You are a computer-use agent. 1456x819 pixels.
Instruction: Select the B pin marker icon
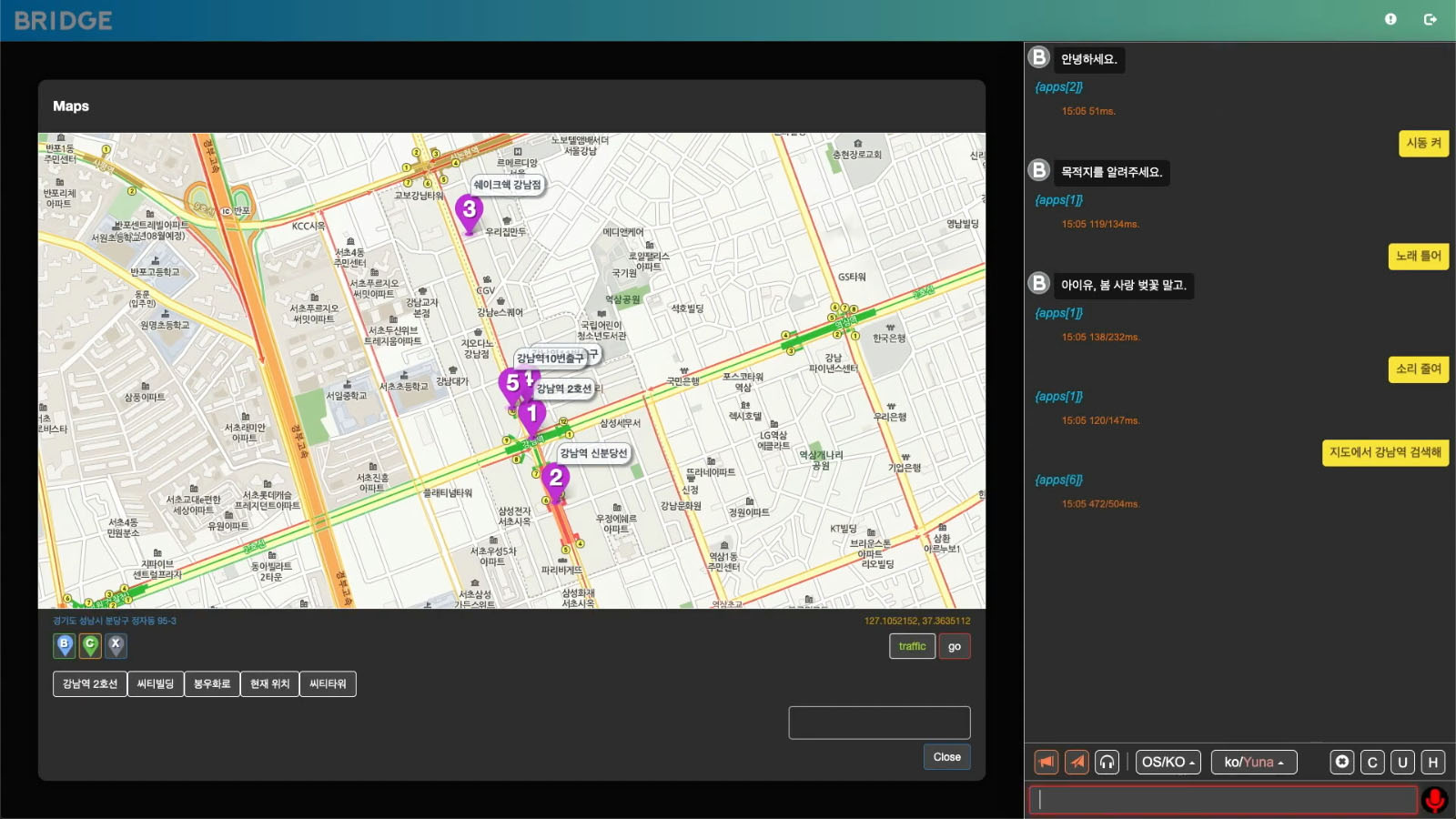tap(63, 646)
